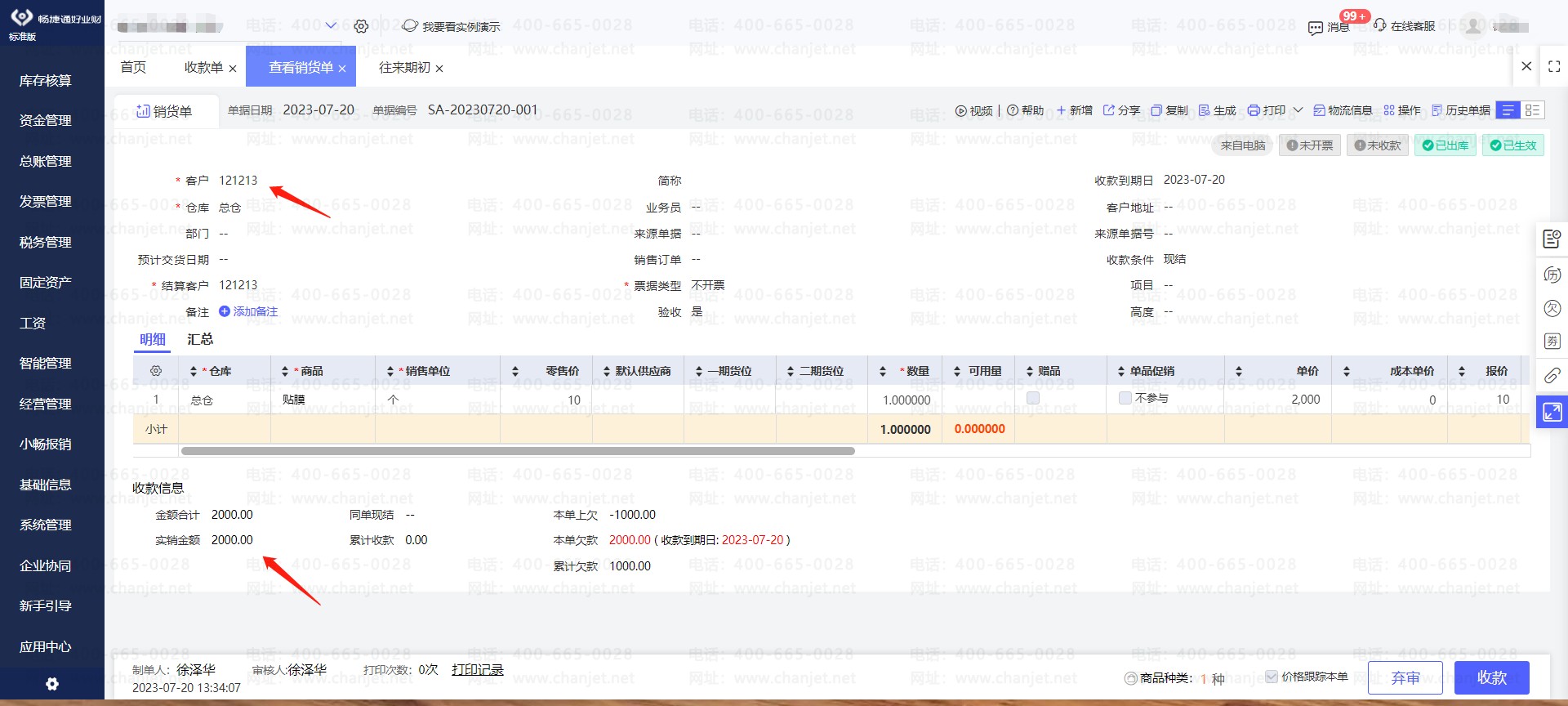The width and height of the screenshot is (1568, 706).
Task: Click the third circular right-sidebar icon
Action: (1552, 308)
